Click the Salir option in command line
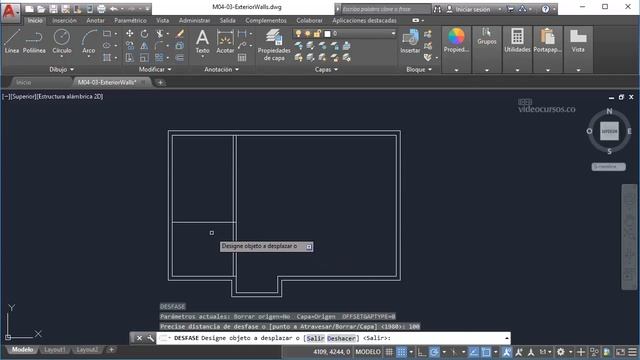The height and width of the screenshot is (360, 640). pyautogui.click(x=315, y=338)
